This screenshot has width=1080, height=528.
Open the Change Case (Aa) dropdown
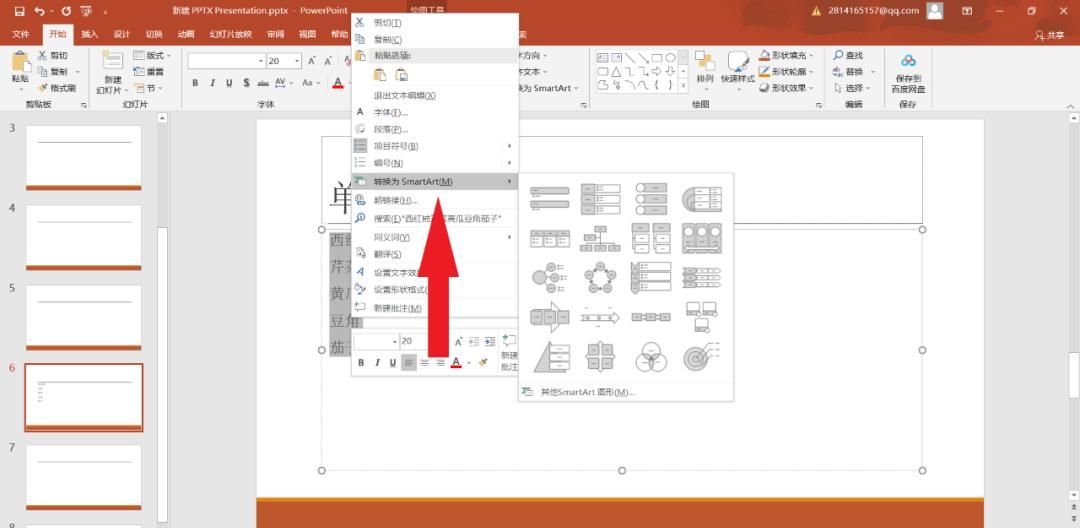311,83
